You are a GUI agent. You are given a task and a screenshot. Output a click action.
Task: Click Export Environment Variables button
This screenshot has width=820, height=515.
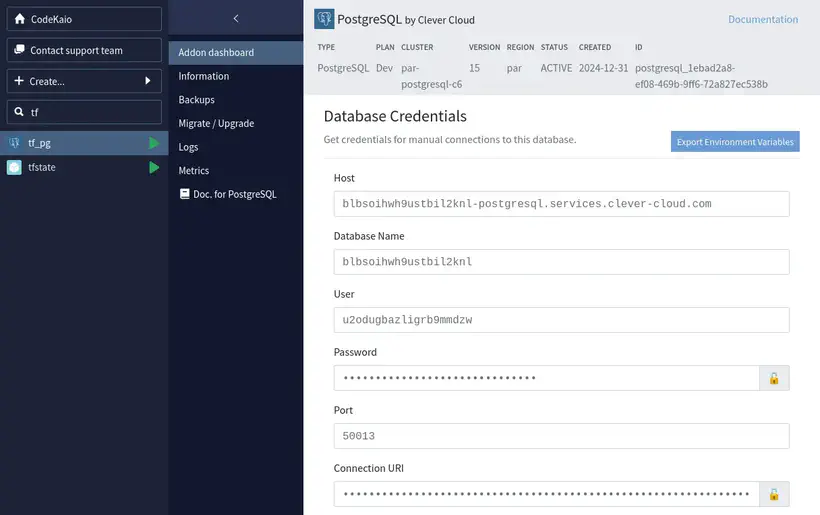735,142
